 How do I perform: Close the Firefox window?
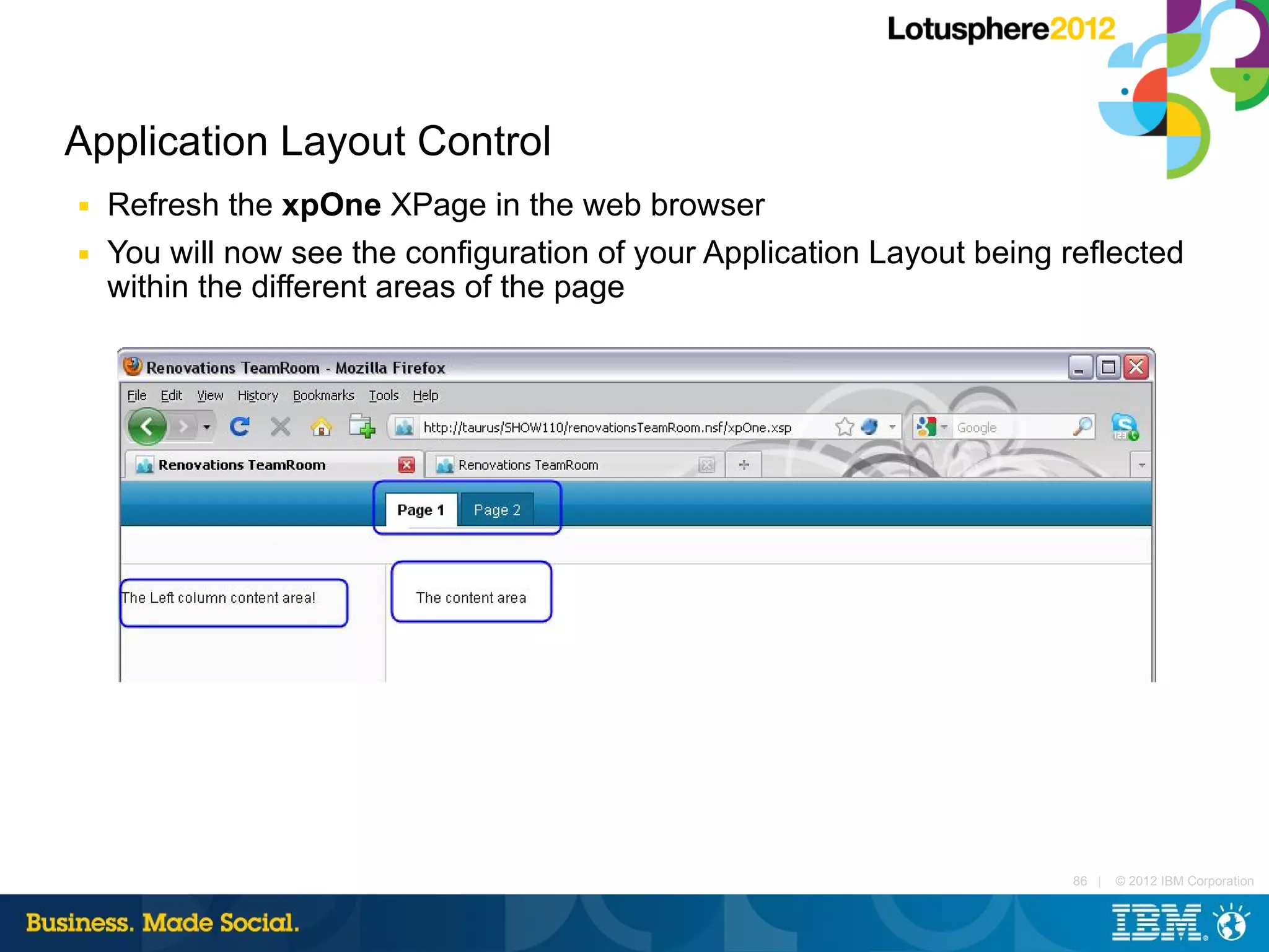(1136, 367)
